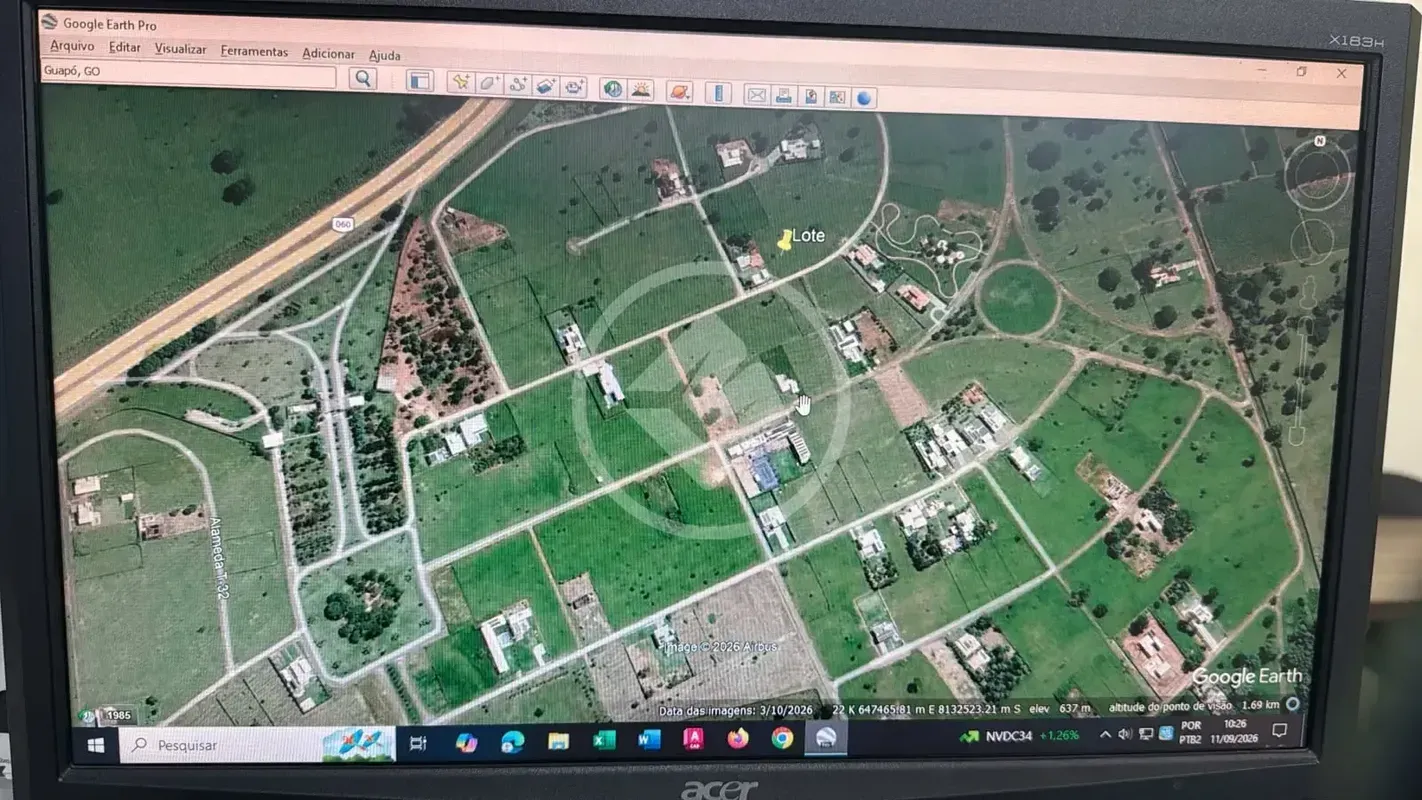Click the search field containing Guapó, GO
The width and height of the screenshot is (1422, 800).
coord(189,74)
